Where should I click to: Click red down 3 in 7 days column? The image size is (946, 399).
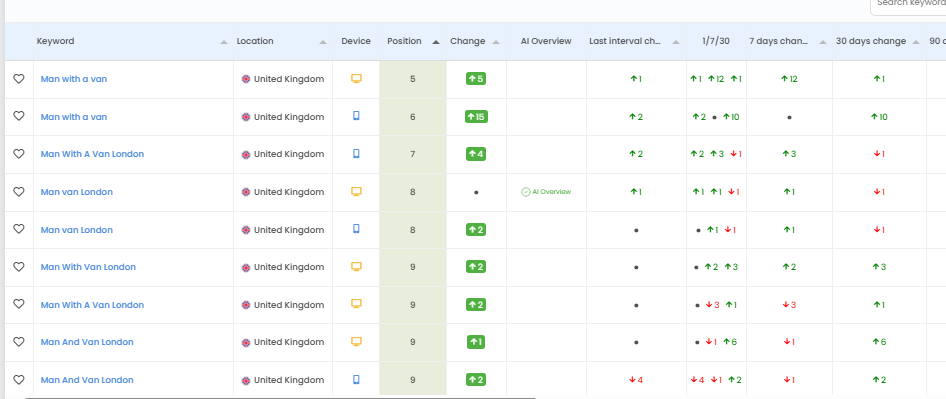click(789, 305)
